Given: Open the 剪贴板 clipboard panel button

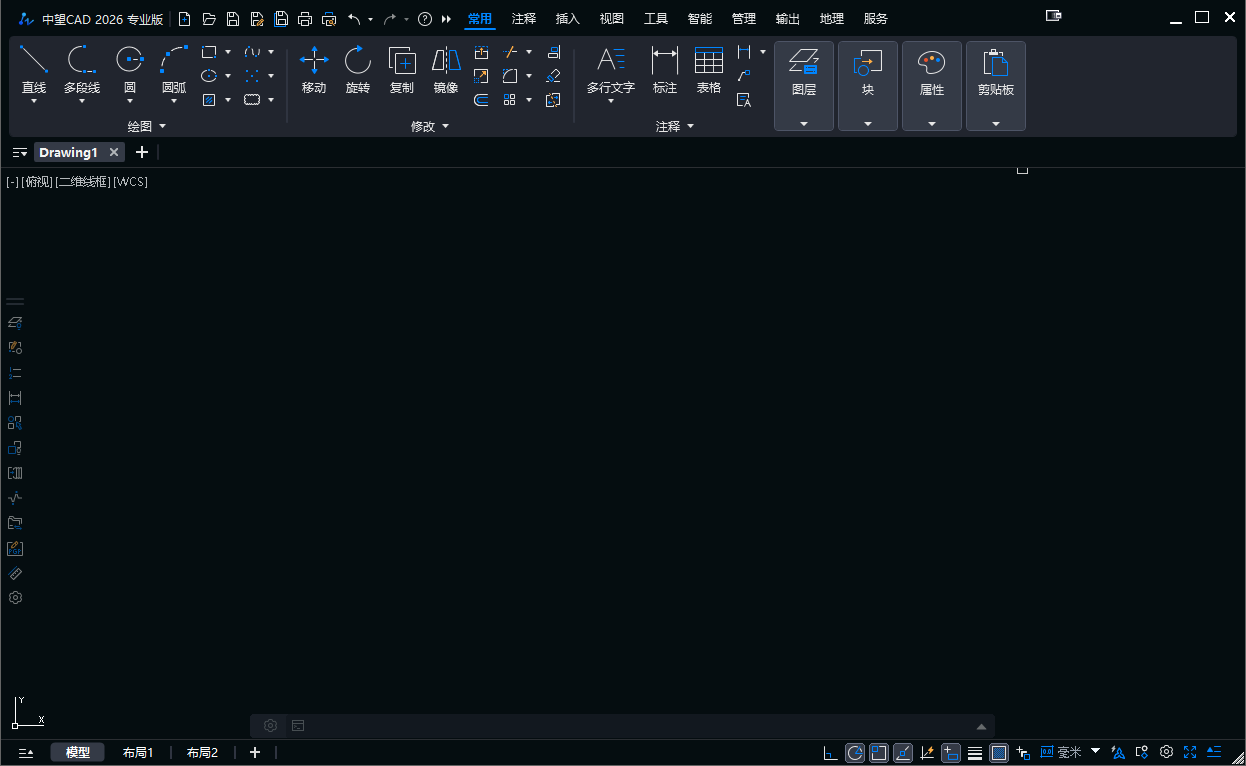Looking at the screenshot, I should pyautogui.click(x=996, y=86).
